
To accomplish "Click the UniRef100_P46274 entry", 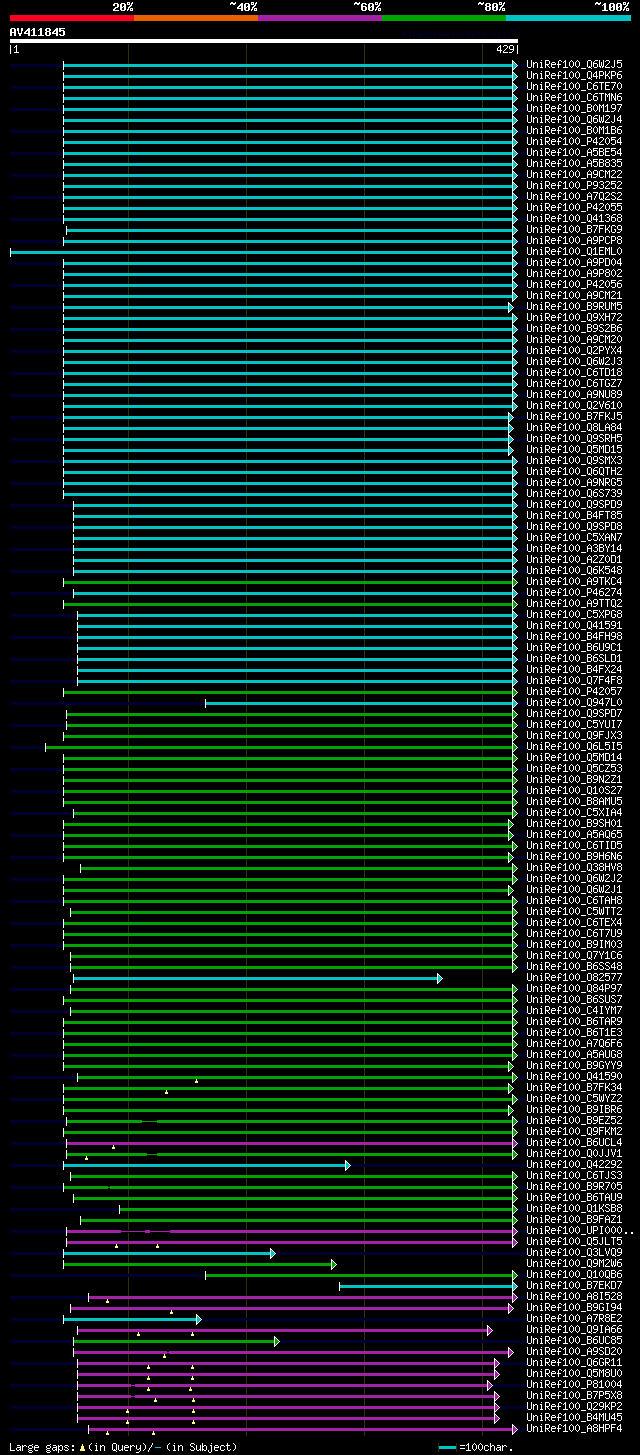I will point(574,592).
